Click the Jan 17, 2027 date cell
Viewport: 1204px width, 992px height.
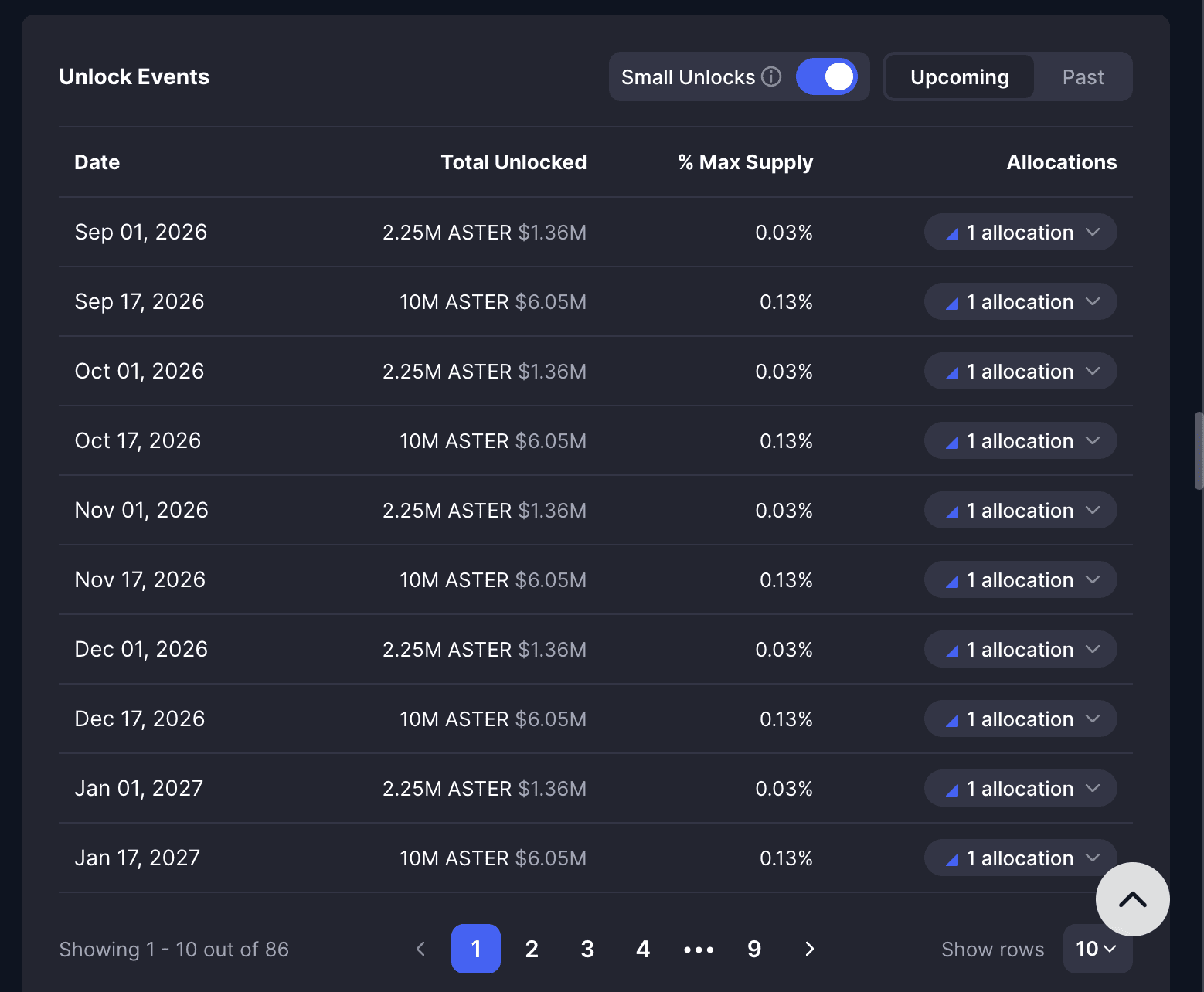pos(137,858)
